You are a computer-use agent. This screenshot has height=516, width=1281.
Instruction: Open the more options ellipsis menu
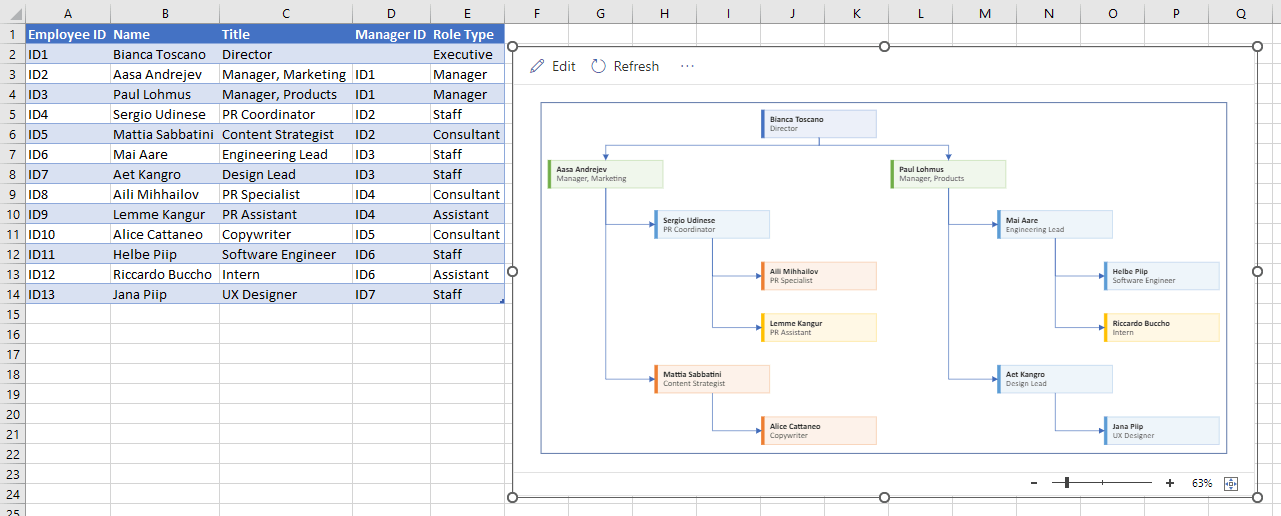tap(687, 66)
